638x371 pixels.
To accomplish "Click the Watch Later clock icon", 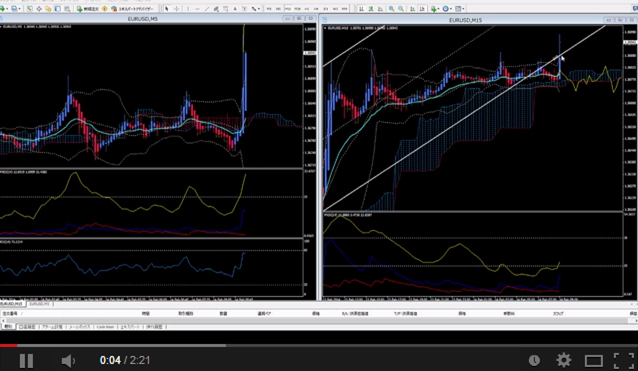I will point(534,360).
